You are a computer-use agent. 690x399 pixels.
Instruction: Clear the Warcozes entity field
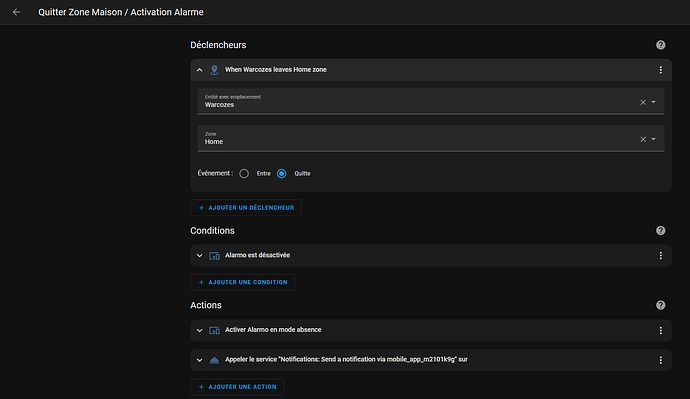[643, 102]
